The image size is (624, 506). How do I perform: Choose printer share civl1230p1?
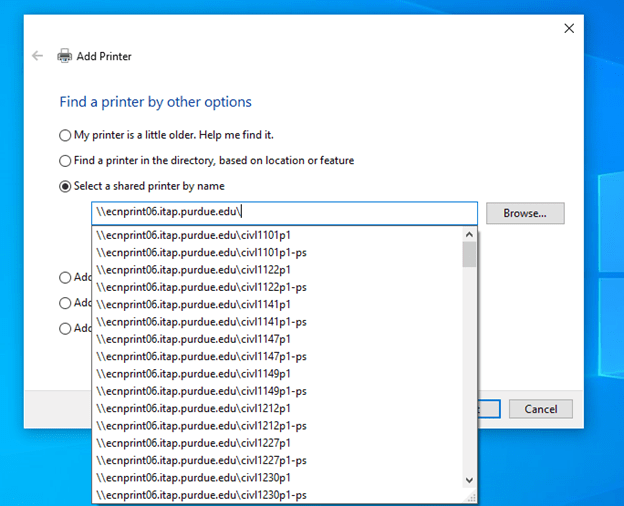pyautogui.click(x=277, y=478)
